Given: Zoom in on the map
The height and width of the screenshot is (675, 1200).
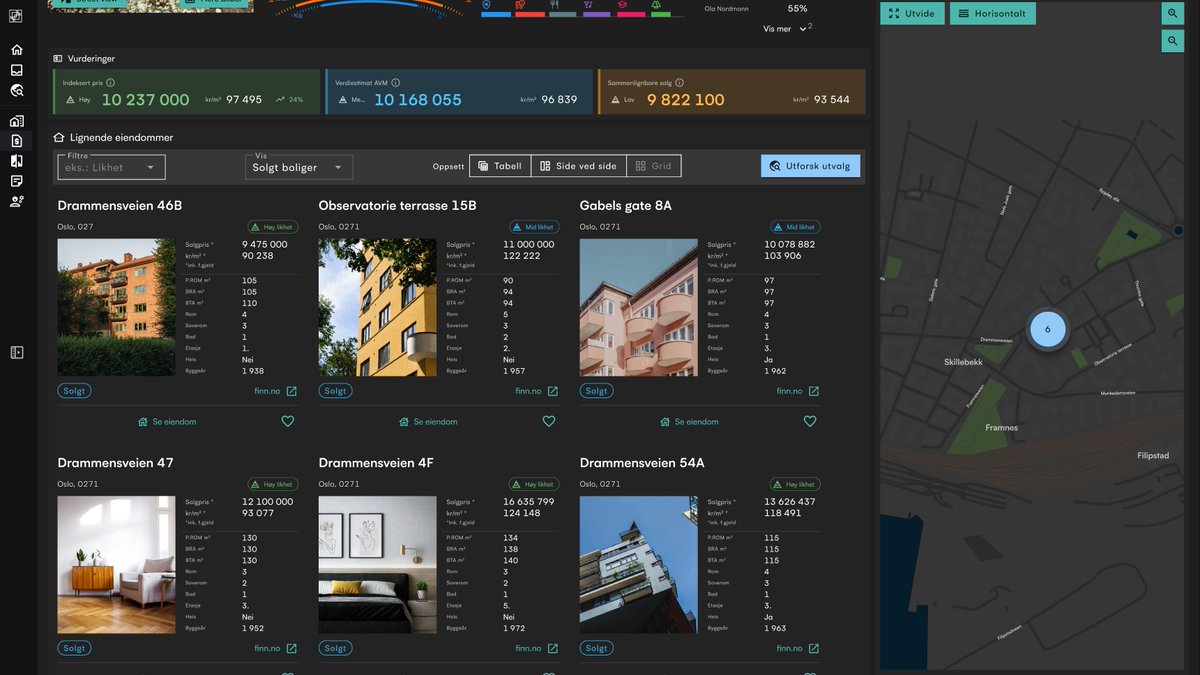Looking at the screenshot, I should click(x=1172, y=14).
